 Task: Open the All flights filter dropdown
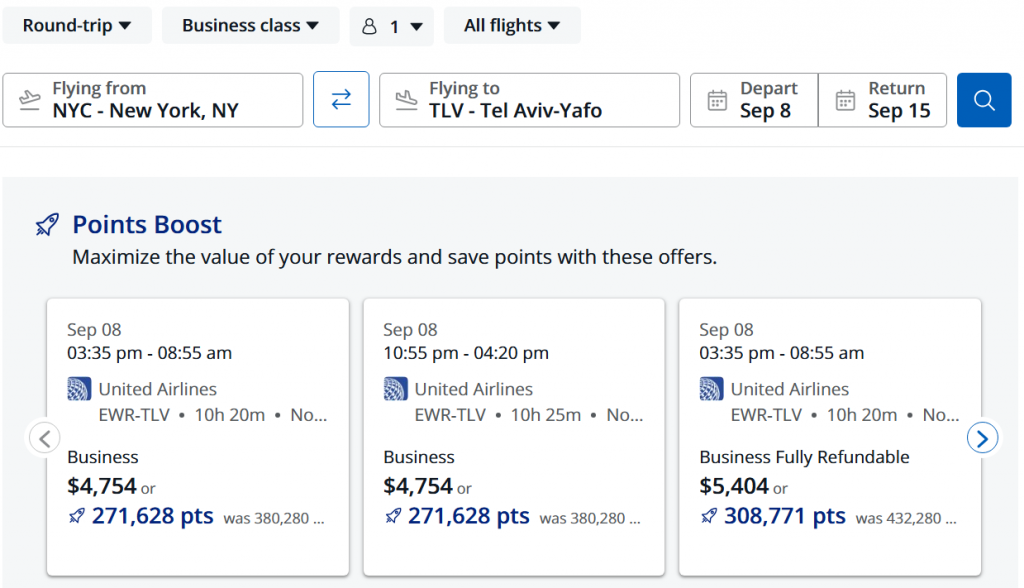click(x=512, y=25)
